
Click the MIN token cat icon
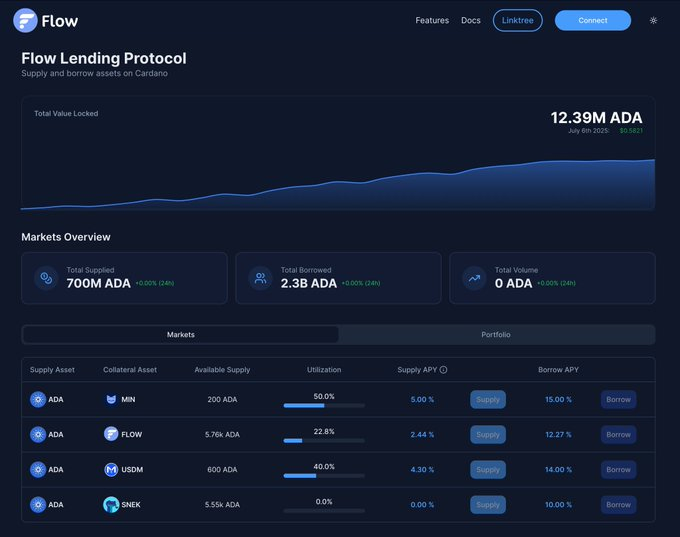[x=111, y=399]
